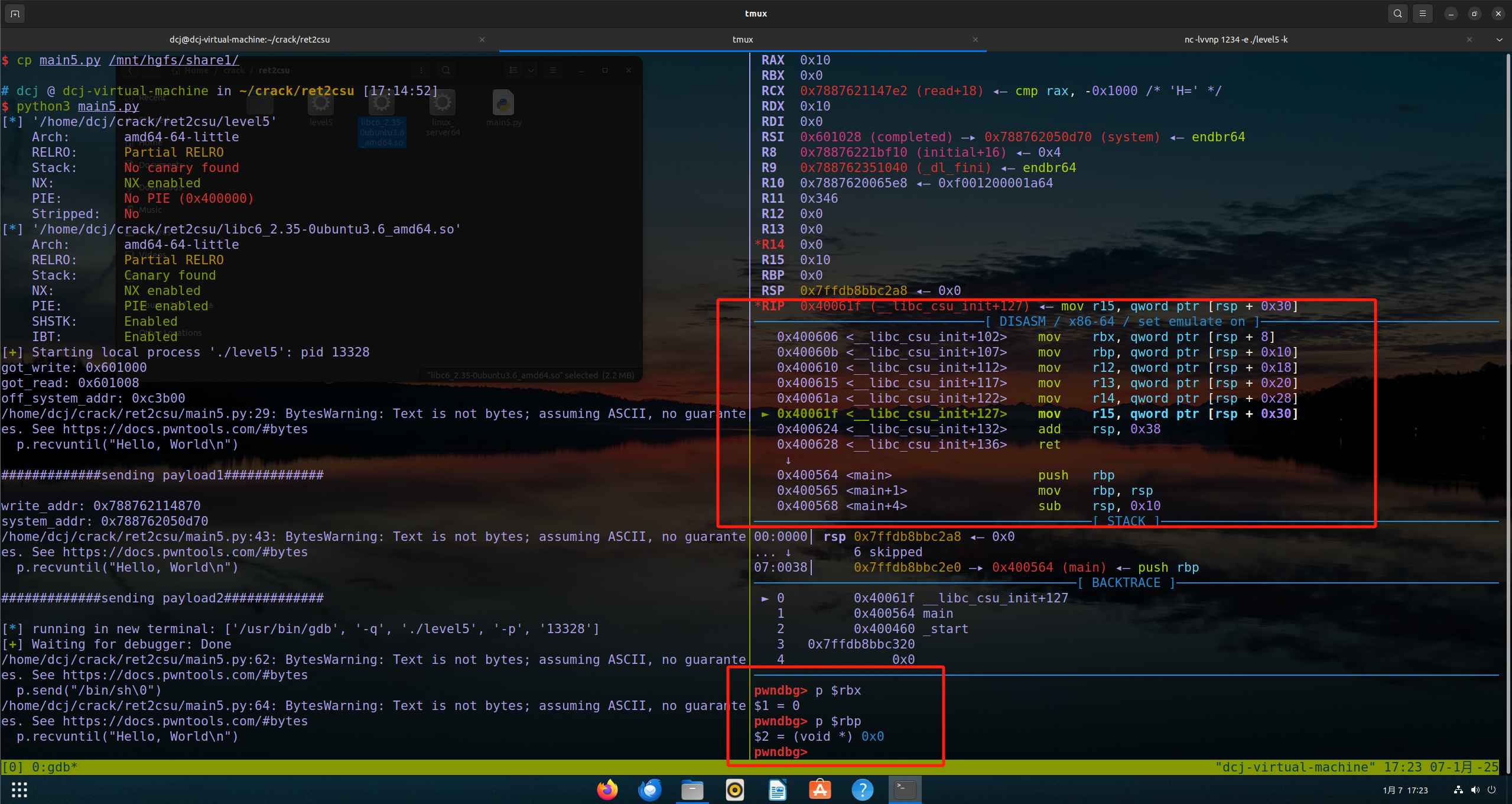Close the nc -lvvnp 1234 tab

1469,40
